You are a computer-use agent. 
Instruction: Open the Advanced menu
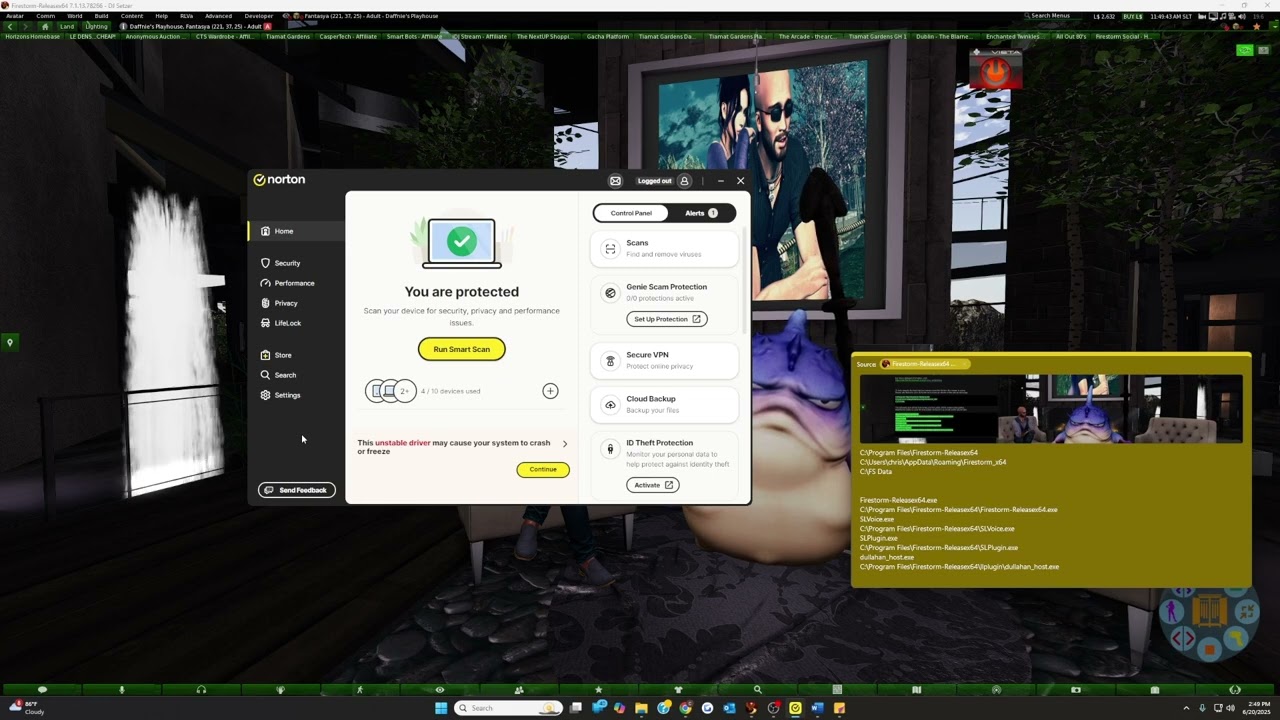[218, 16]
